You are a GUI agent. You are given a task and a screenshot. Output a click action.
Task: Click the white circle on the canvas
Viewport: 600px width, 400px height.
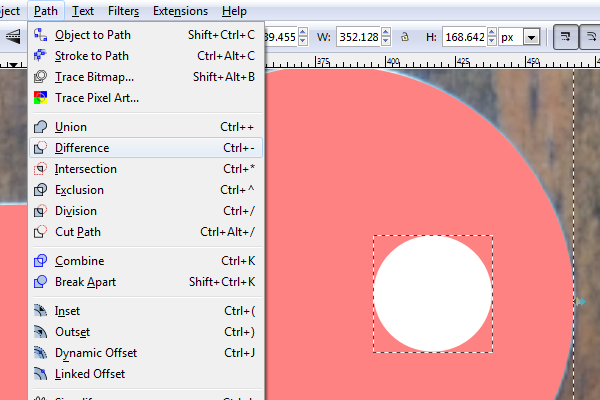pyautogui.click(x=433, y=294)
